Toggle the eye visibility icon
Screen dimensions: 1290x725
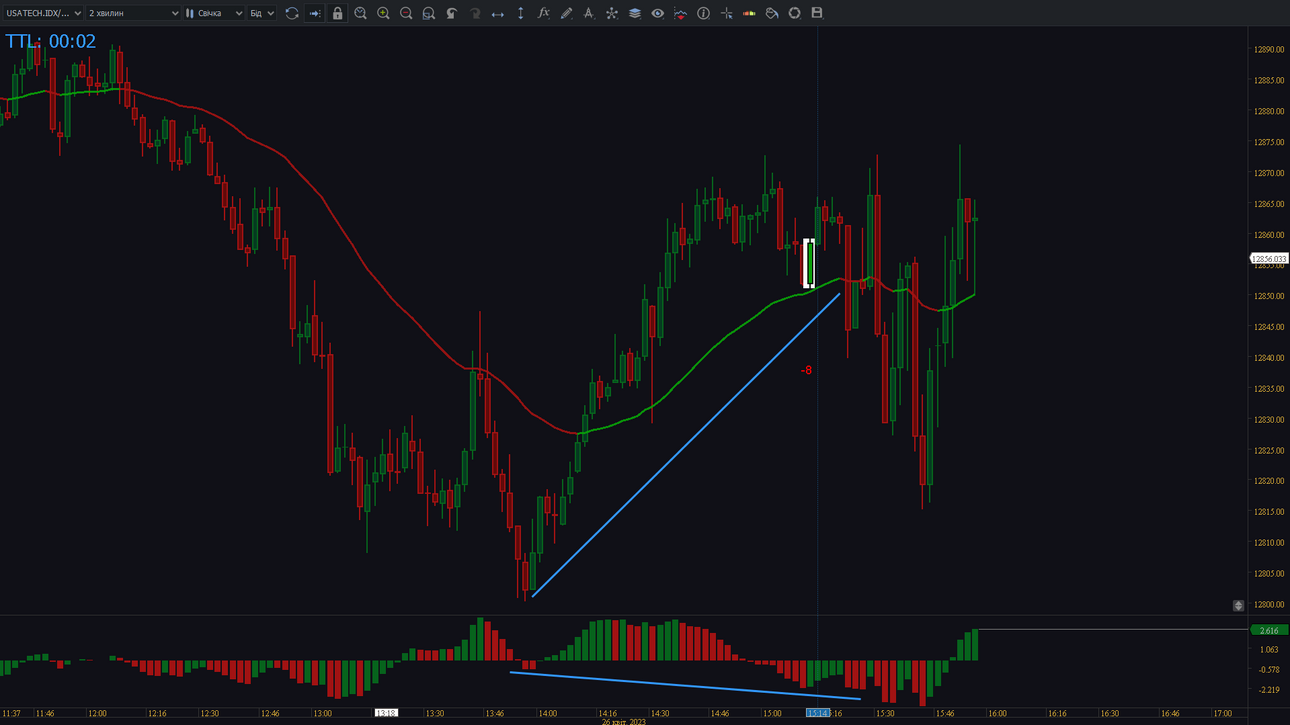pos(657,13)
